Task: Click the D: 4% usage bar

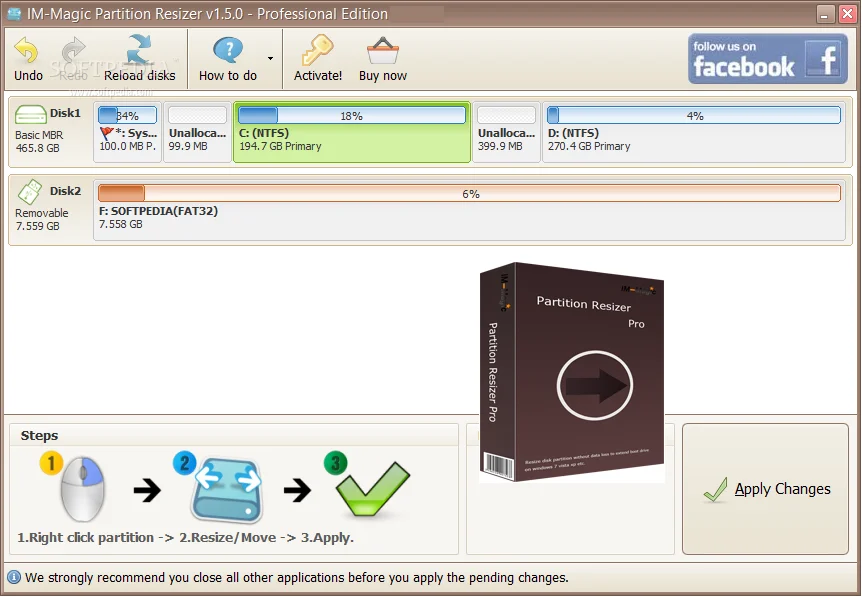Action: click(x=694, y=115)
